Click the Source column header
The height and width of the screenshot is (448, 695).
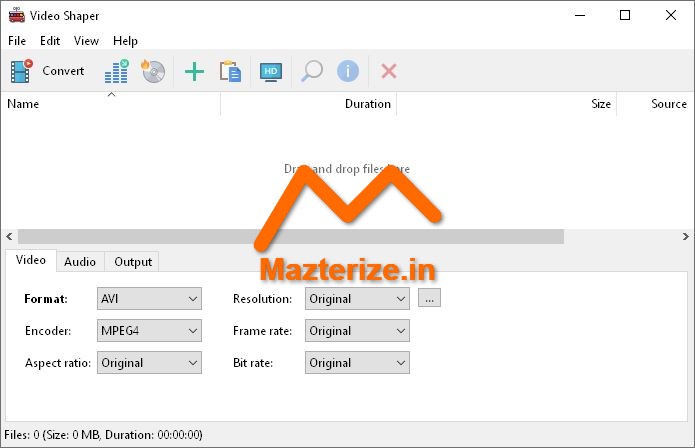656,104
